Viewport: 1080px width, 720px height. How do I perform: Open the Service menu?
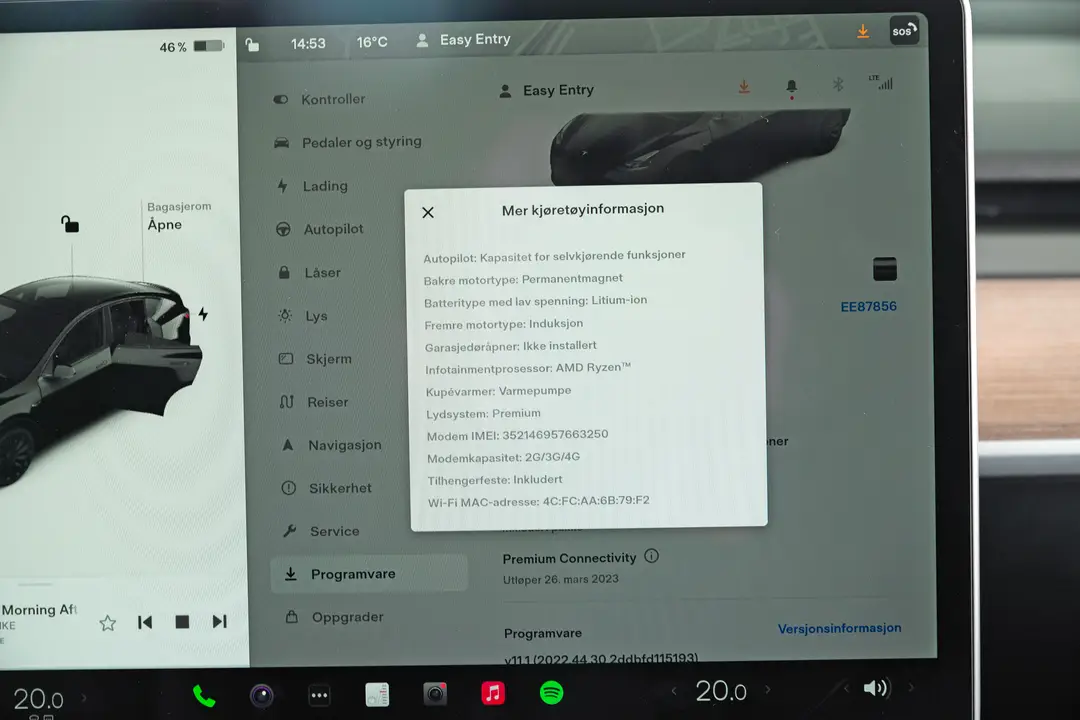321,531
